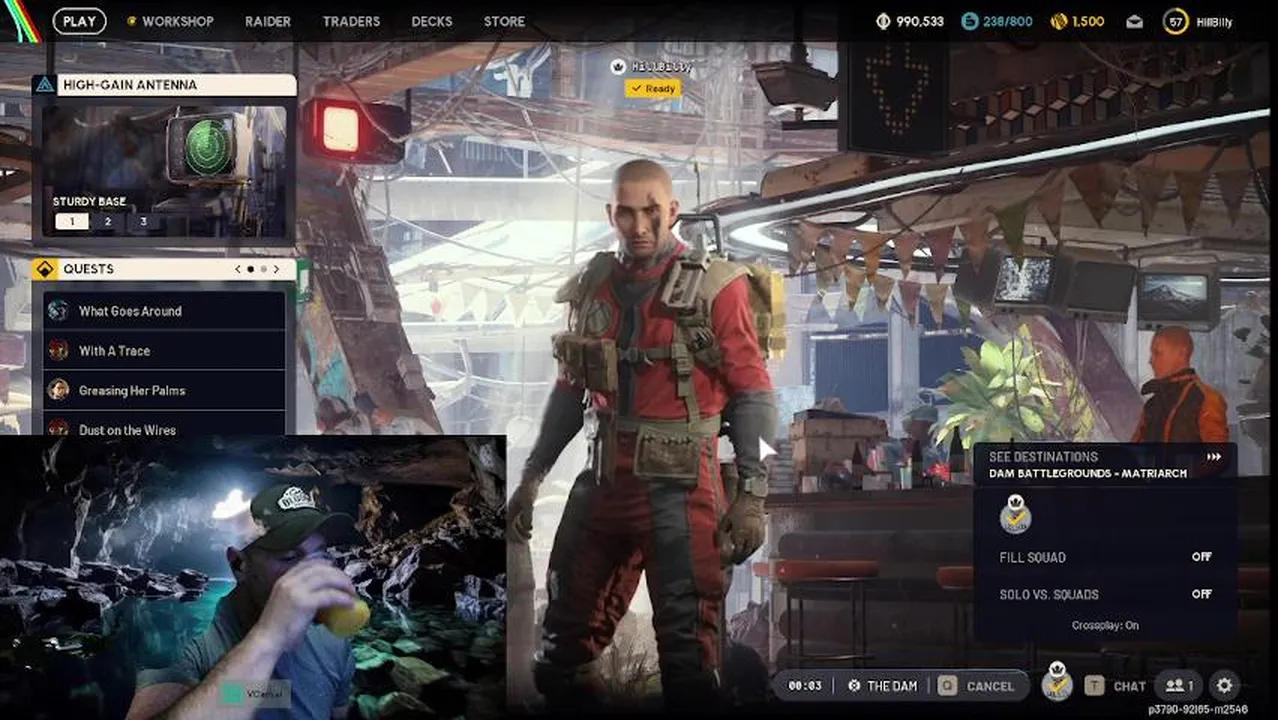Viewport: 1278px width, 720px height.
Task: Click the coin currency icon beside 990,533
Action: pos(883,21)
